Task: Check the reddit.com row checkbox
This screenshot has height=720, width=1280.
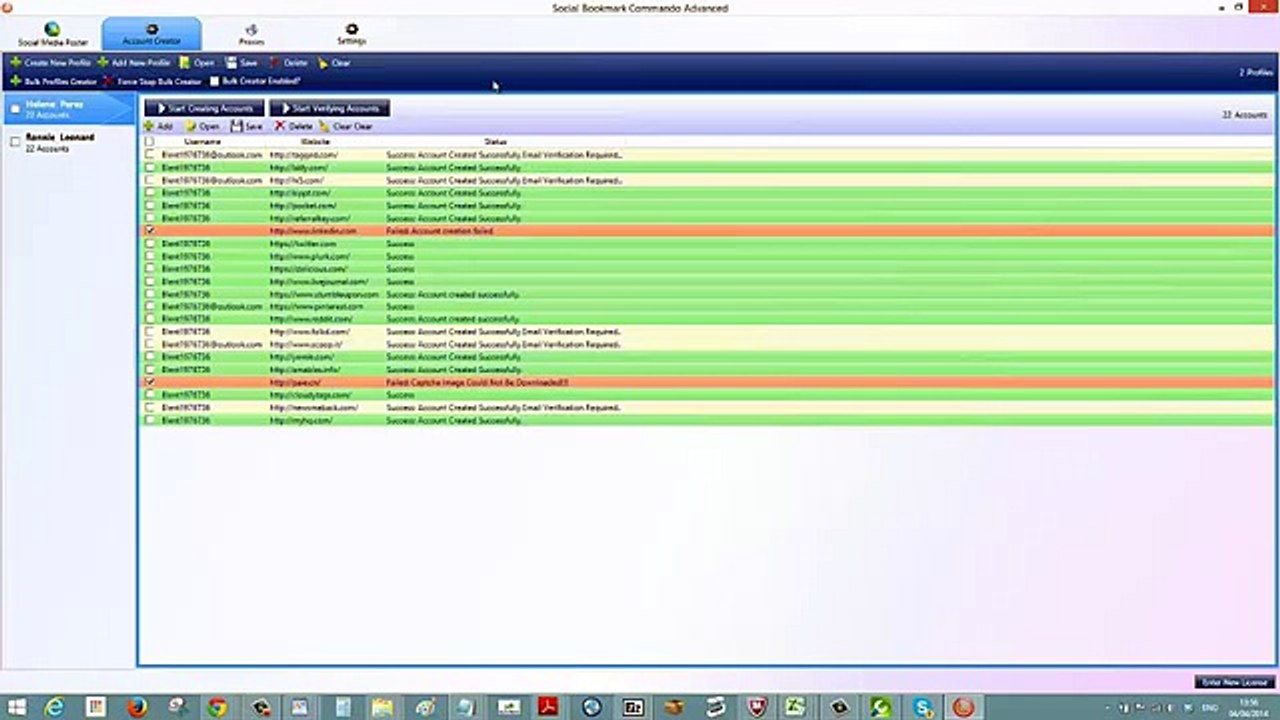Action: click(150, 319)
